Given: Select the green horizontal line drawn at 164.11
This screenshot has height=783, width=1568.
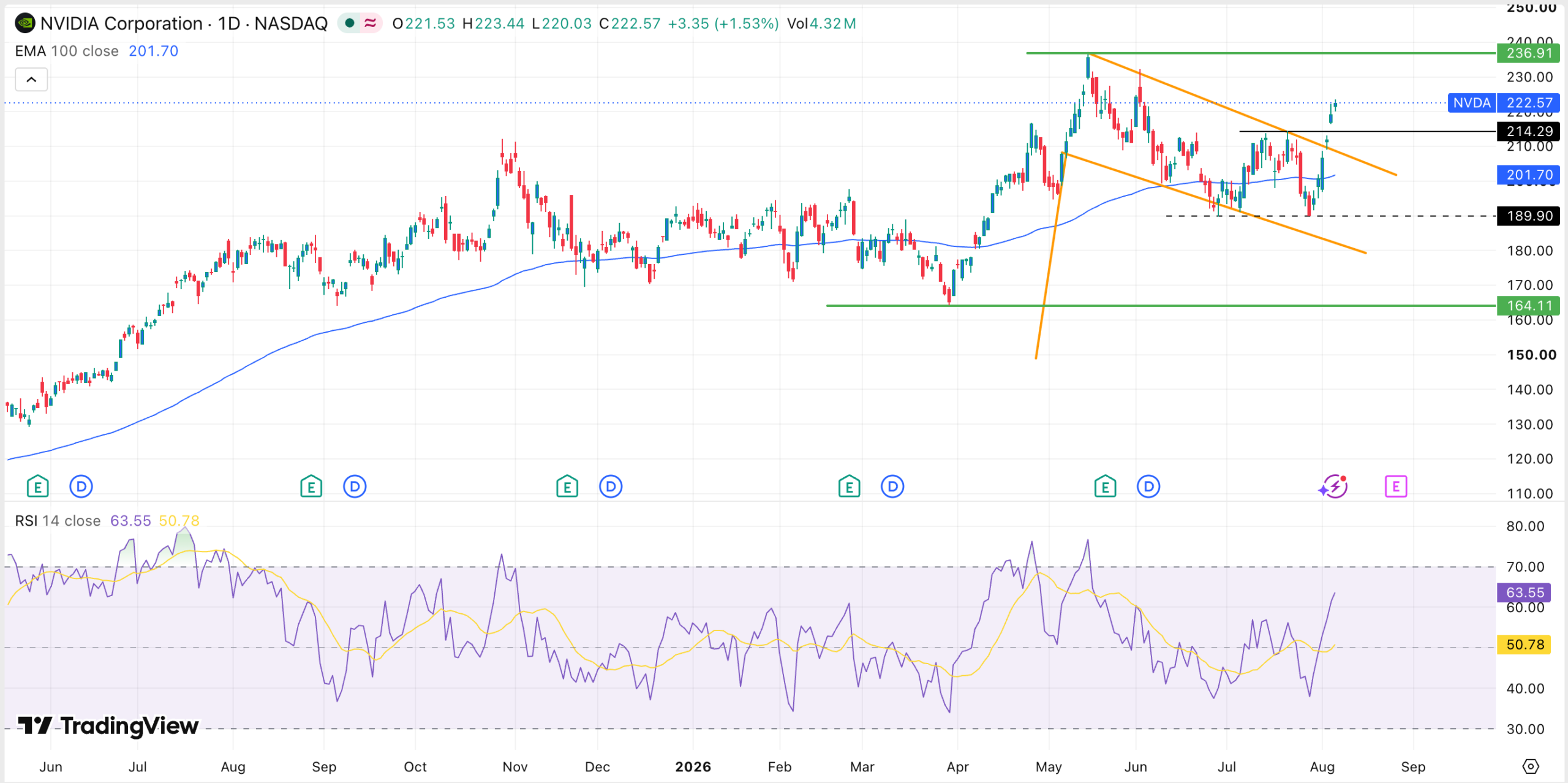Looking at the screenshot, I should (x=1161, y=305).
